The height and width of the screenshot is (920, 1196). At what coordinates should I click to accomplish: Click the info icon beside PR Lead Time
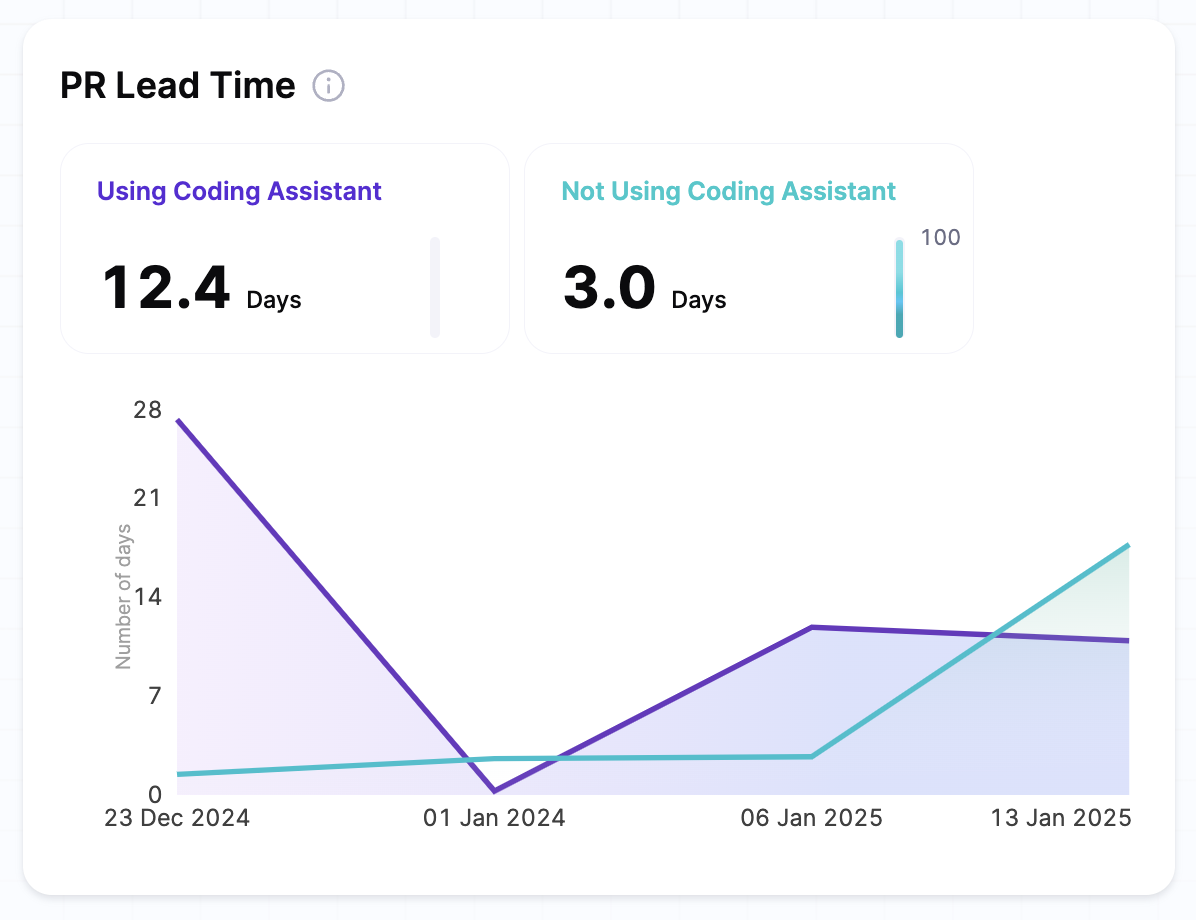[328, 87]
